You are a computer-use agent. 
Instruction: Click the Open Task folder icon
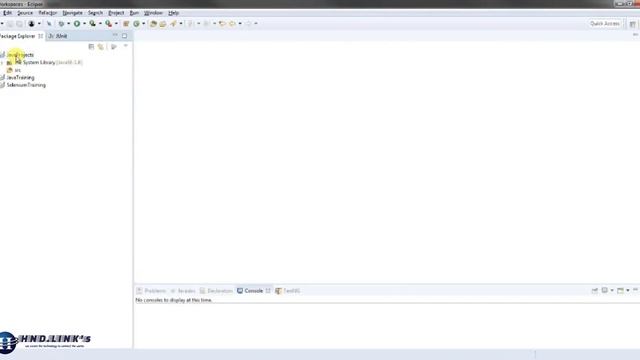click(x=163, y=24)
